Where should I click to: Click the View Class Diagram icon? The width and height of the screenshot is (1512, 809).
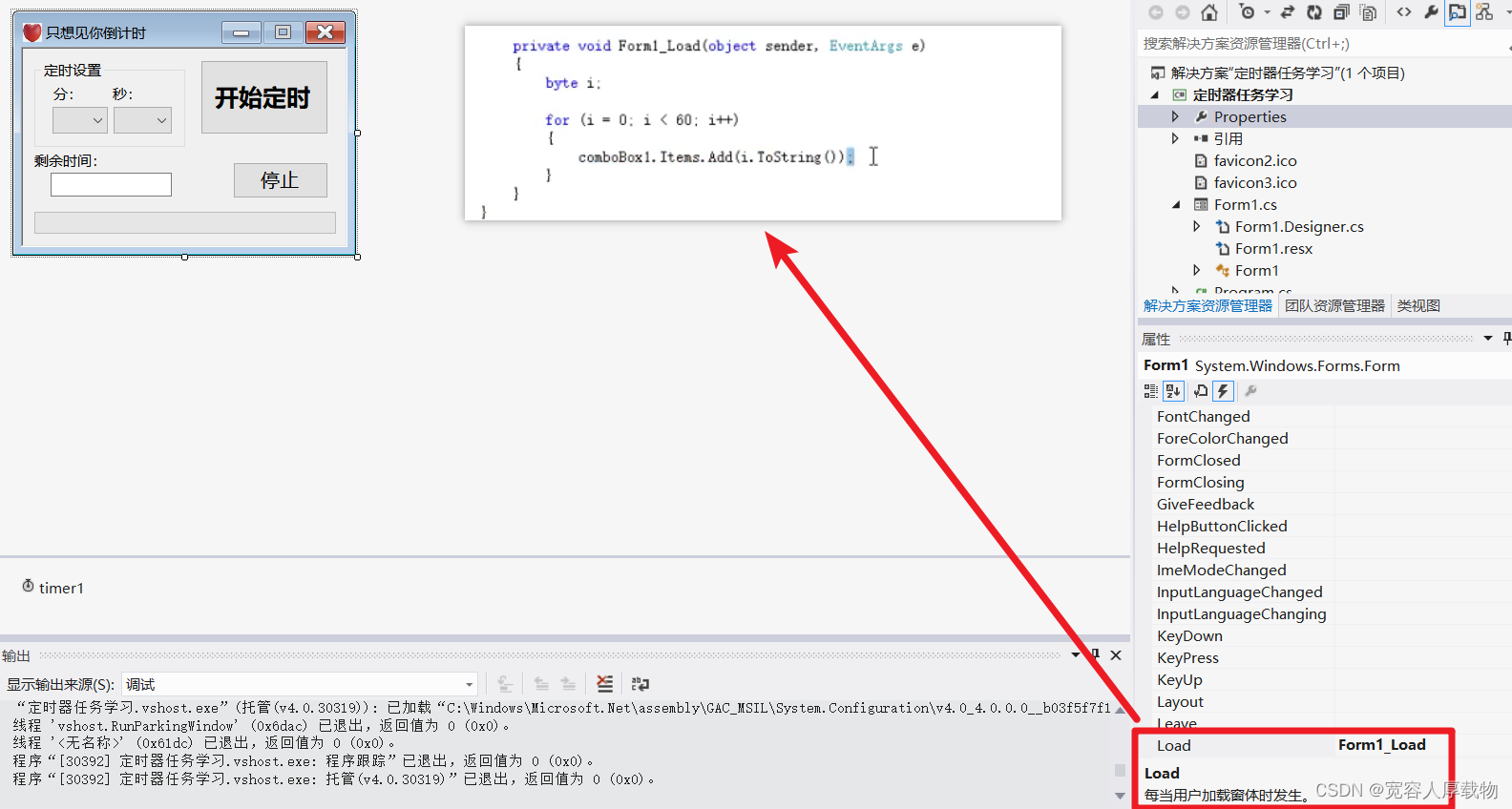tap(1484, 12)
